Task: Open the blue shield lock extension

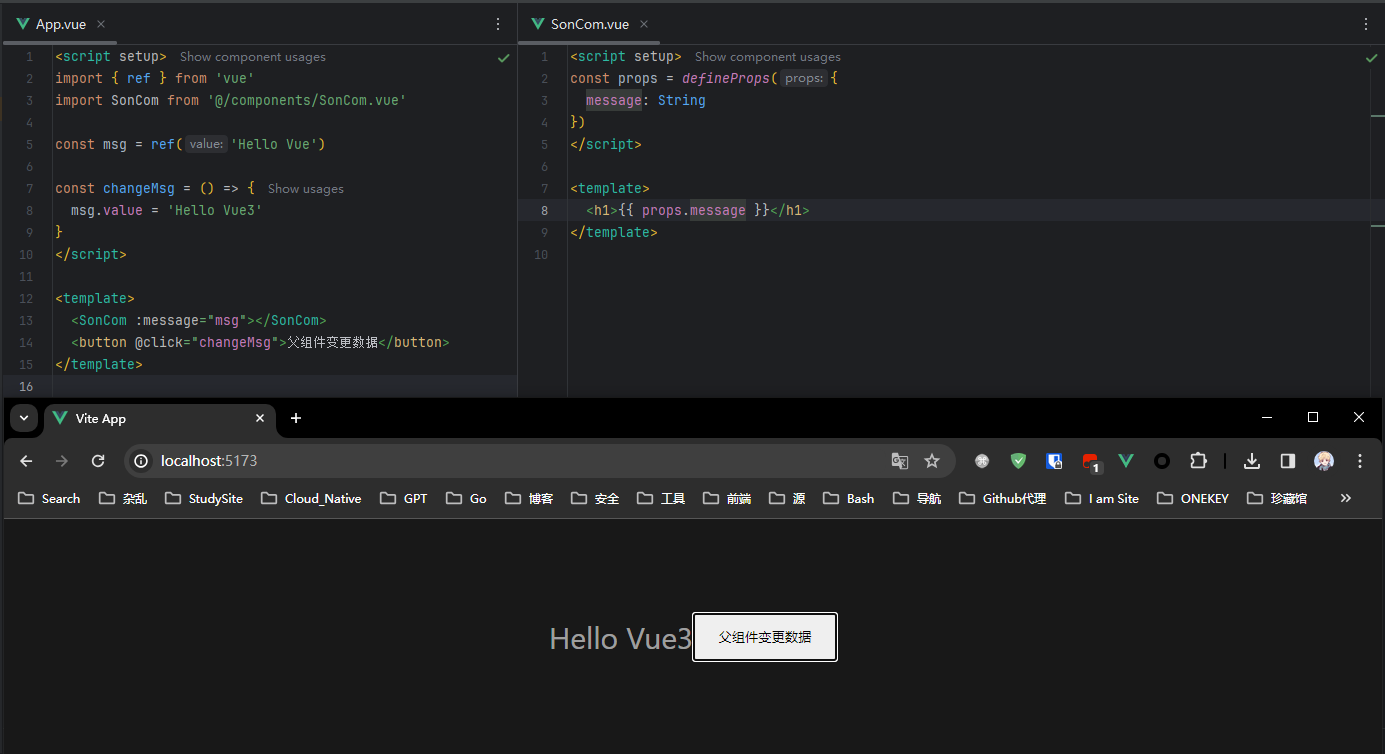Action: 1054,461
